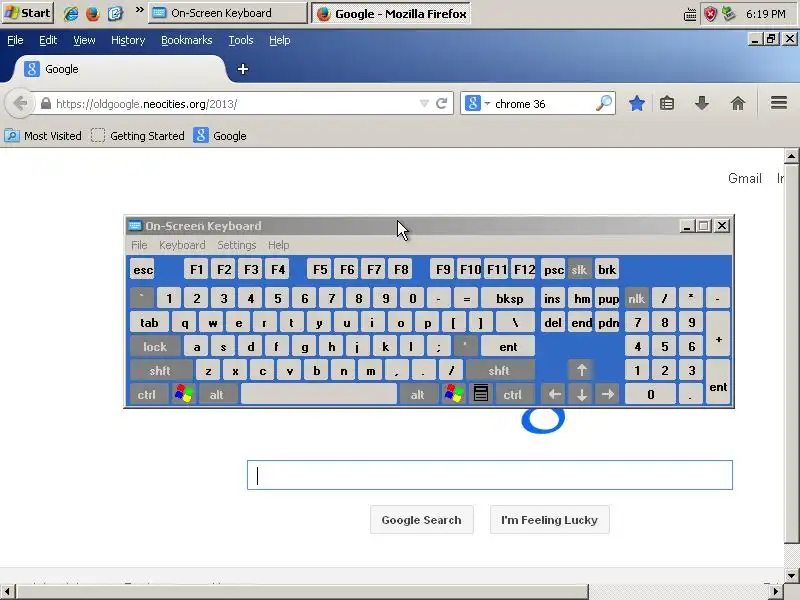Toggle the left shft key
This screenshot has width=800, height=600.
tap(161, 370)
